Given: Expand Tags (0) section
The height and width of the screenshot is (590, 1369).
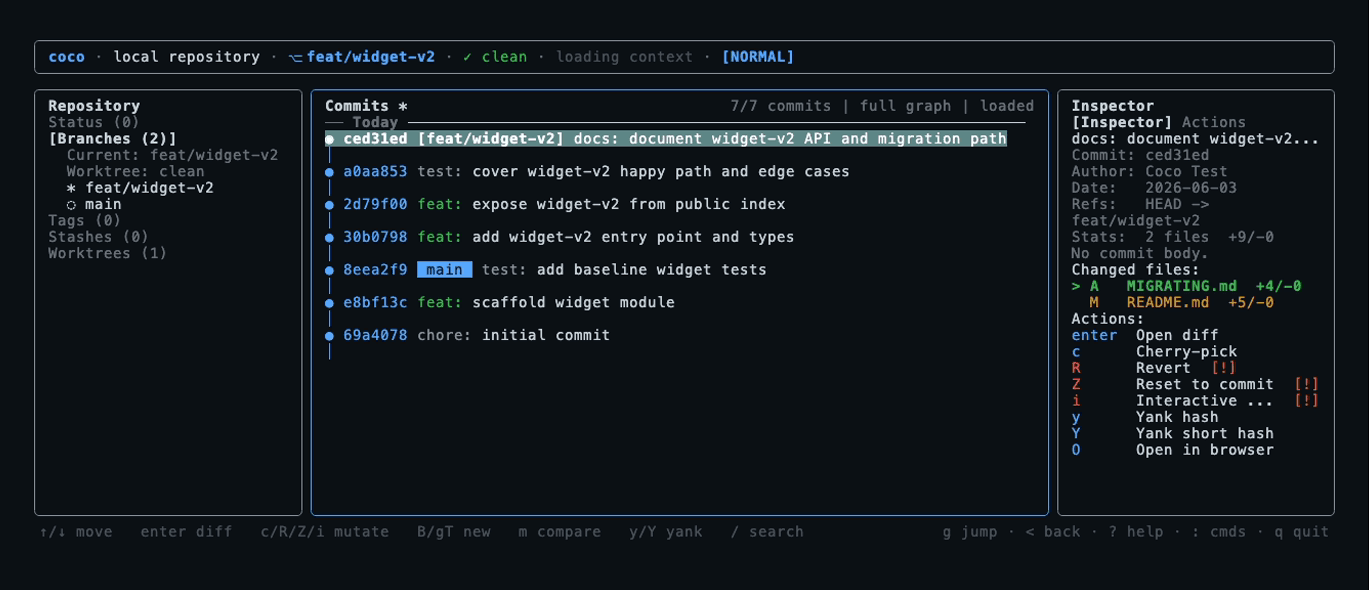Looking at the screenshot, I should click(x=85, y=221).
